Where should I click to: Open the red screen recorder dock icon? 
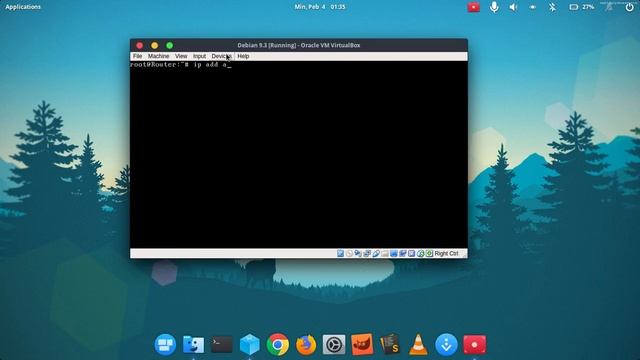pyautogui.click(x=474, y=344)
